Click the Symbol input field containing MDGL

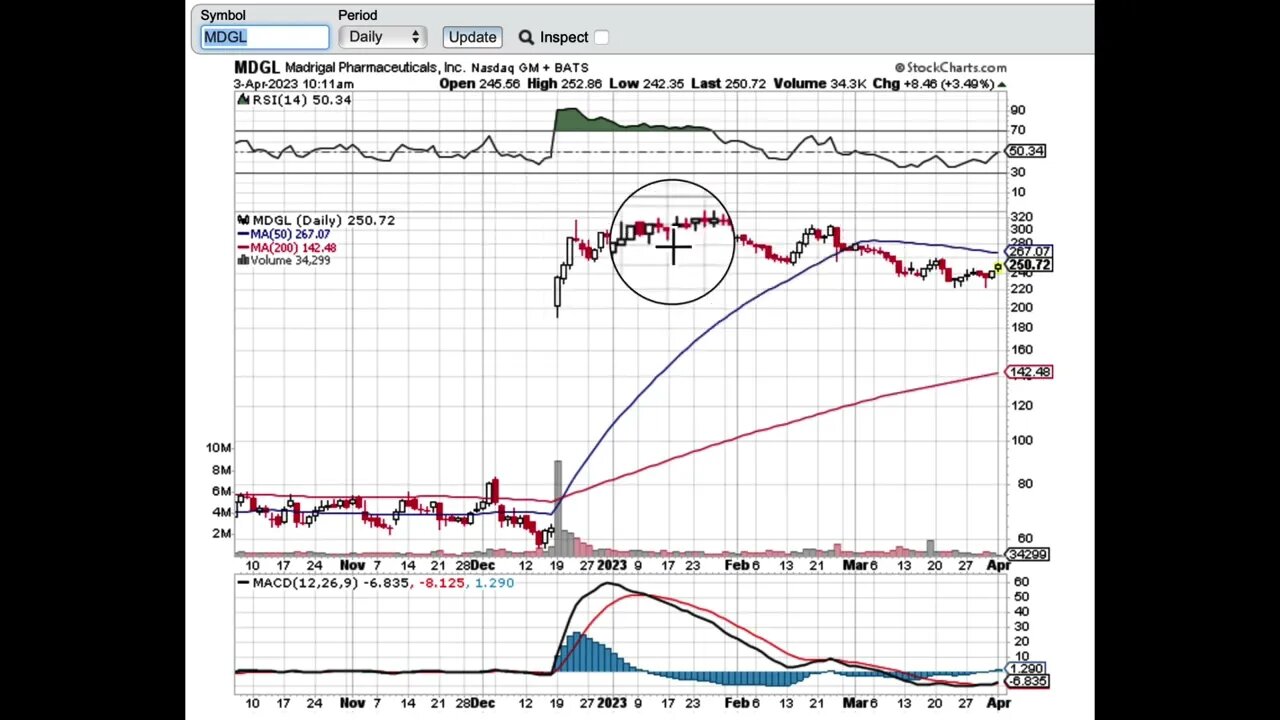[x=264, y=37]
